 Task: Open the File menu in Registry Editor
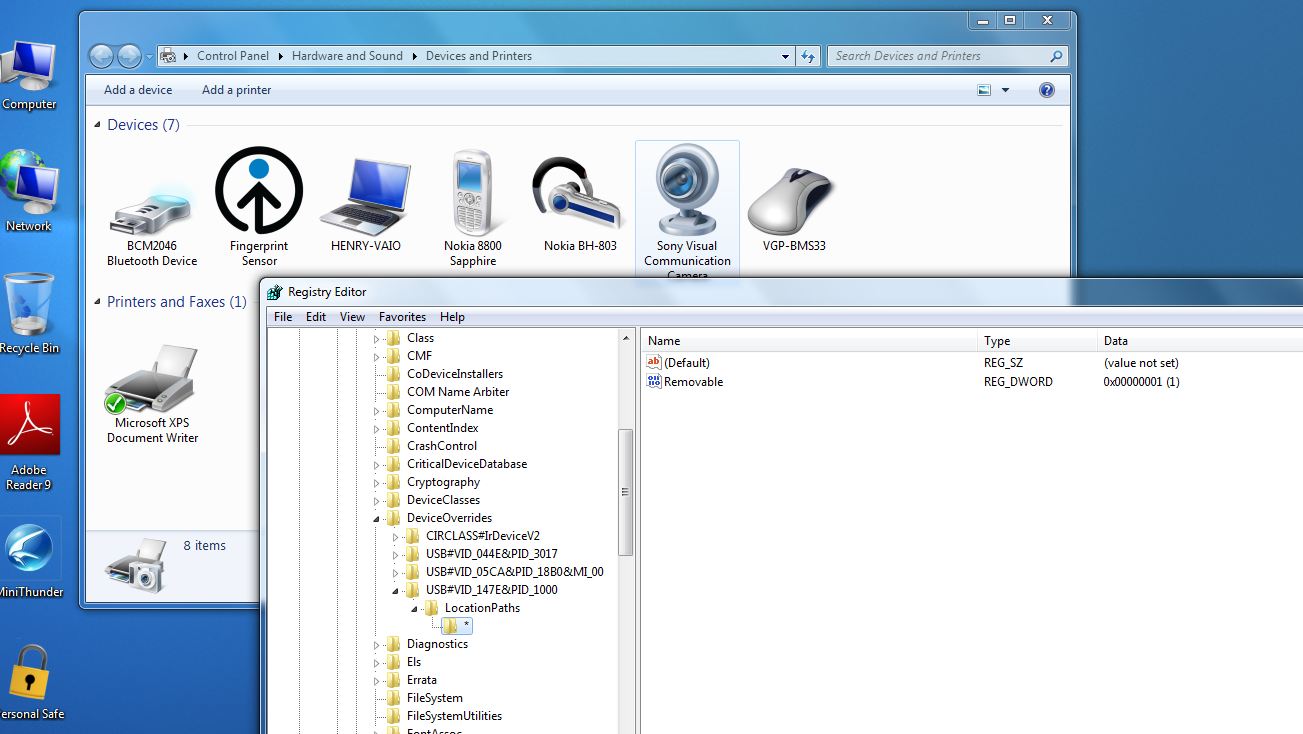point(283,317)
